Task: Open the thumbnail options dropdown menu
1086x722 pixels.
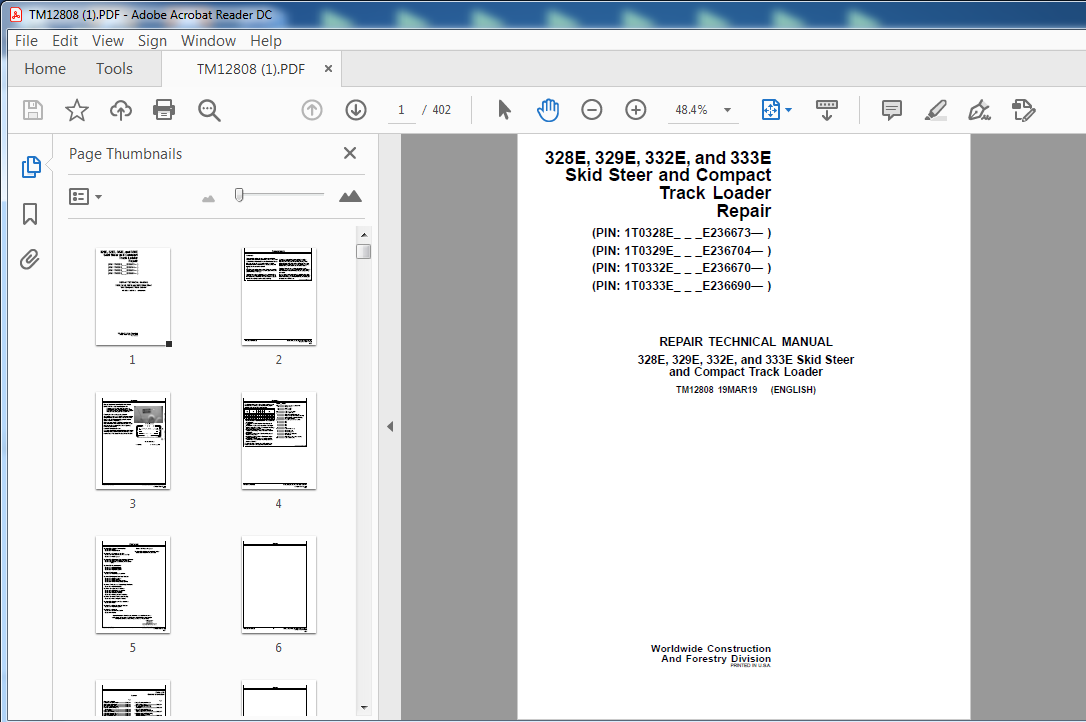Action: coord(85,197)
